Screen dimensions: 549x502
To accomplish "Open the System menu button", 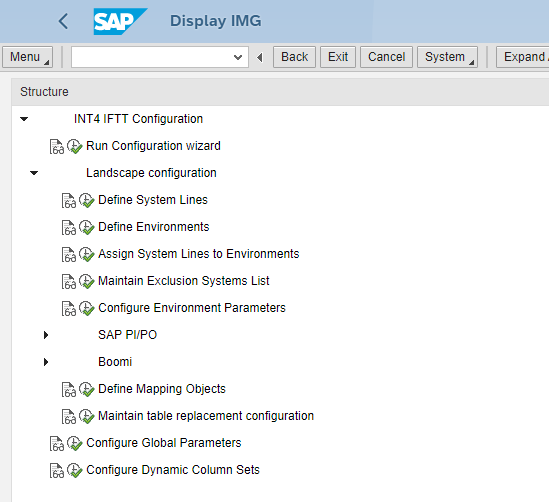I will (x=447, y=57).
